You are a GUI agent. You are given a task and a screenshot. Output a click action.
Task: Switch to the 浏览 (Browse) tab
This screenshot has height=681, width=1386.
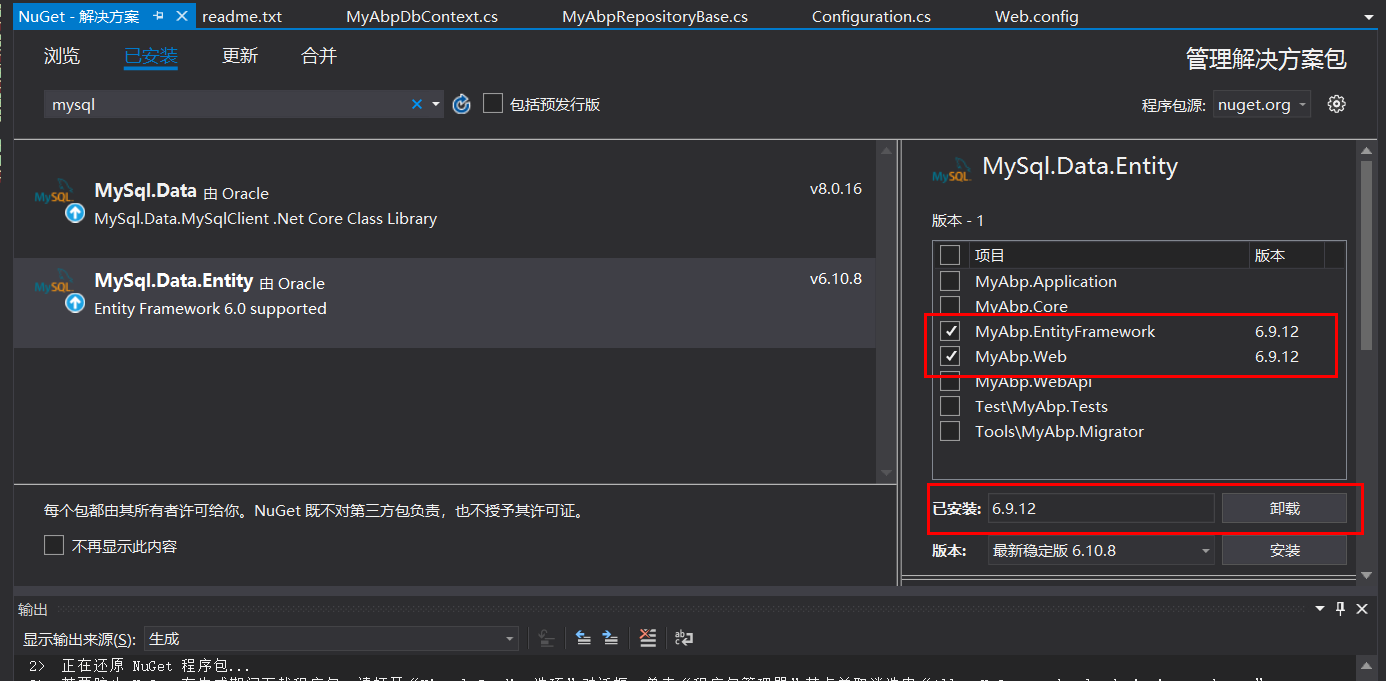(62, 56)
